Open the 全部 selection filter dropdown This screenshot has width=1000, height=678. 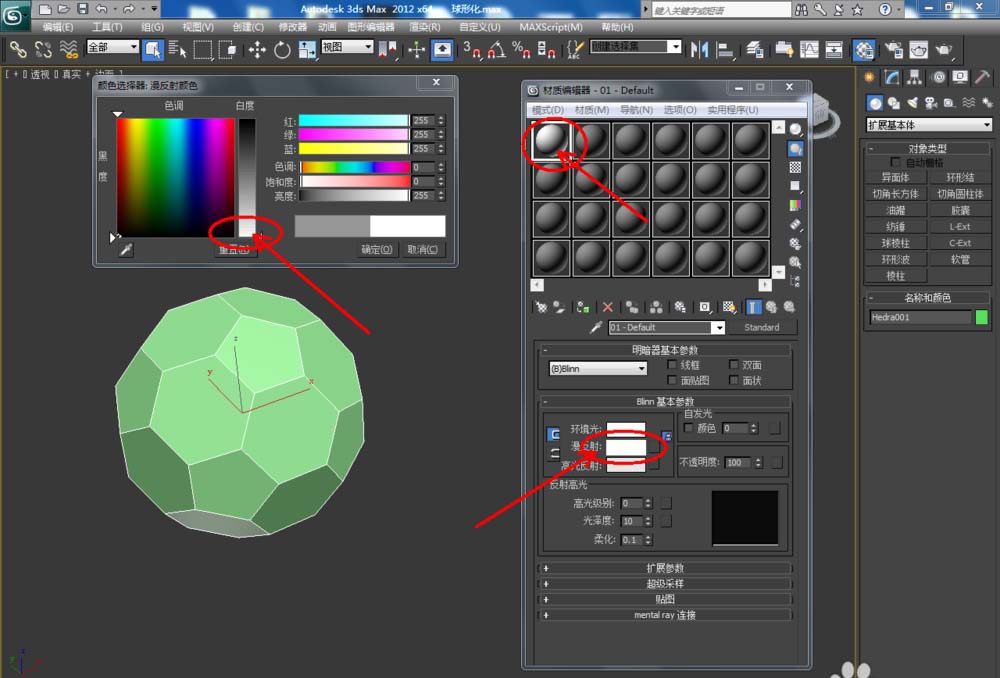113,47
